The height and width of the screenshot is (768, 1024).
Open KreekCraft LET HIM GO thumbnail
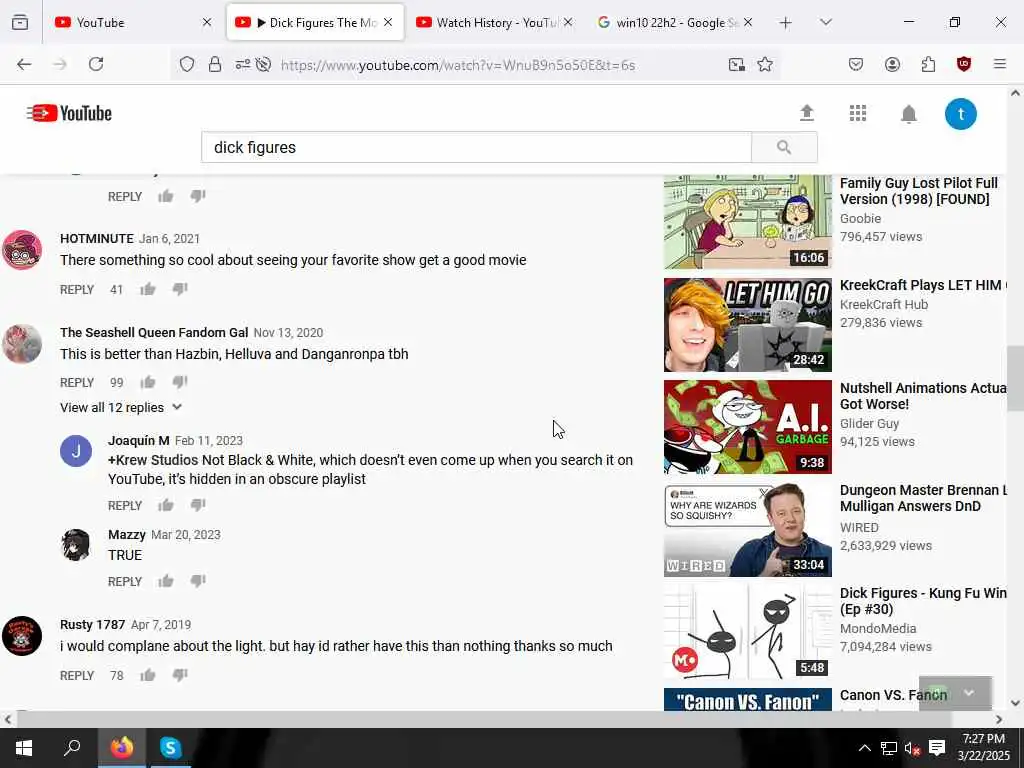pyautogui.click(x=748, y=325)
